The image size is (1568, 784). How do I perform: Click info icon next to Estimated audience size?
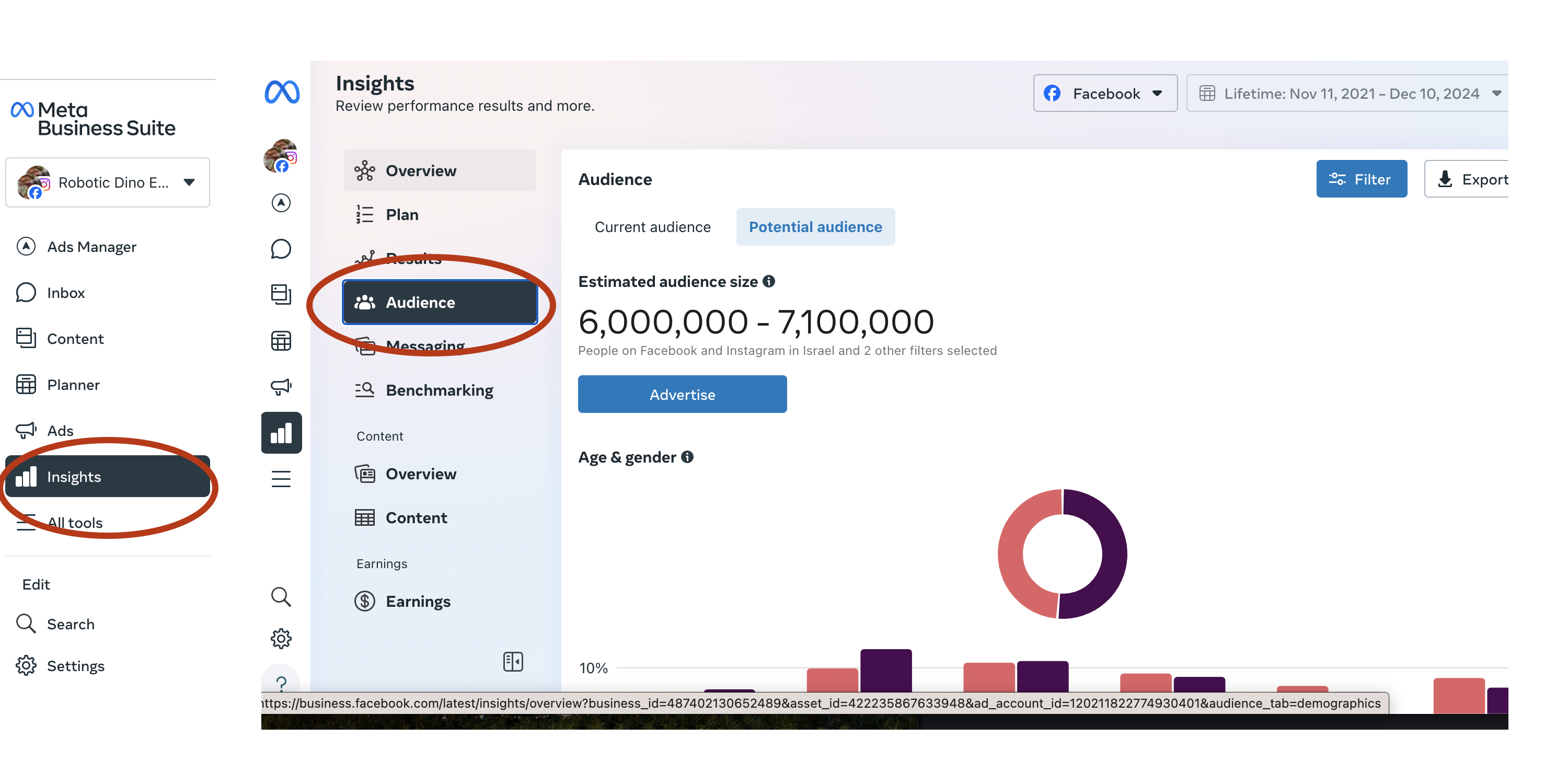point(769,281)
